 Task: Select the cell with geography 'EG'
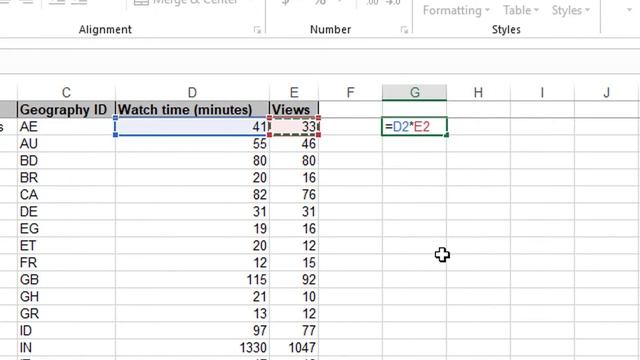[66, 229]
